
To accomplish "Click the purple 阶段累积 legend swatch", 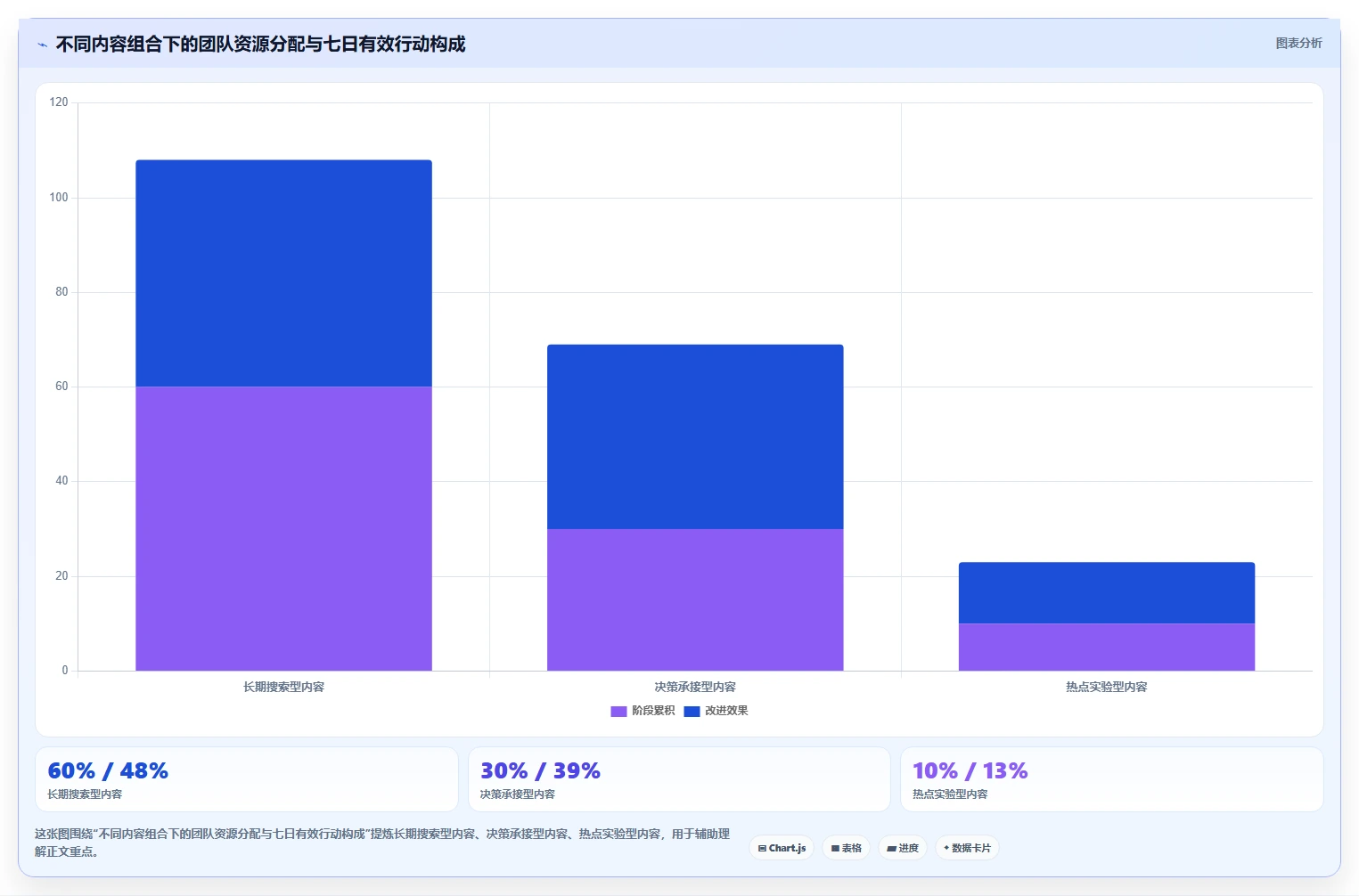I will click(x=618, y=711).
